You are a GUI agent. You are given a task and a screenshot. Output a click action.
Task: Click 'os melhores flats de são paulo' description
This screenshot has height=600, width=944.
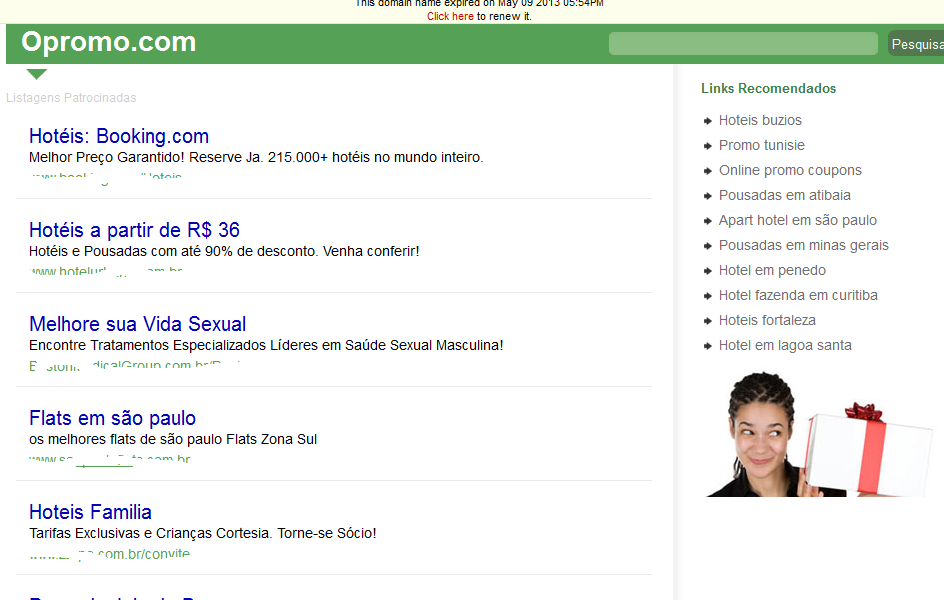click(173, 439)
